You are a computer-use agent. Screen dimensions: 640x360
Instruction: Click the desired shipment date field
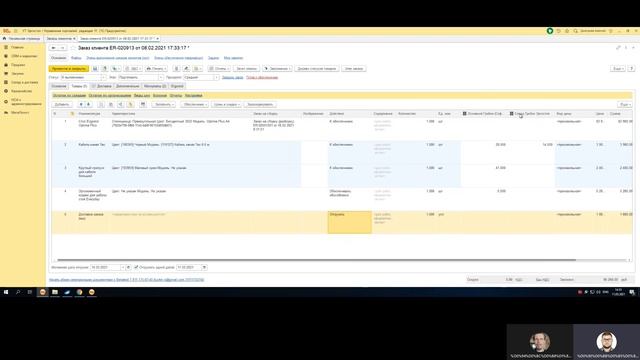click(105, 267)
